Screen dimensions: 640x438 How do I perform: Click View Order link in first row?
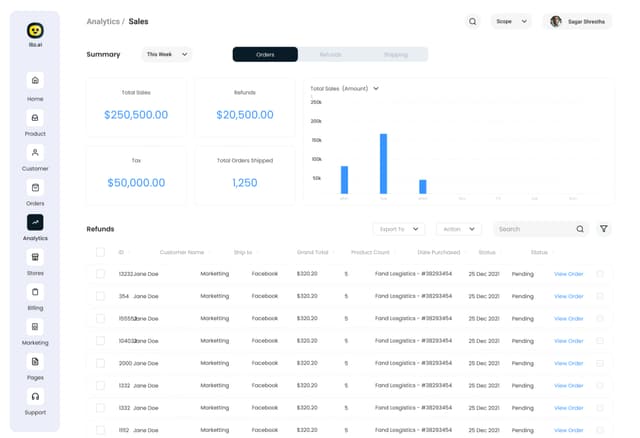pyautogui.click(x=568, y=273)
